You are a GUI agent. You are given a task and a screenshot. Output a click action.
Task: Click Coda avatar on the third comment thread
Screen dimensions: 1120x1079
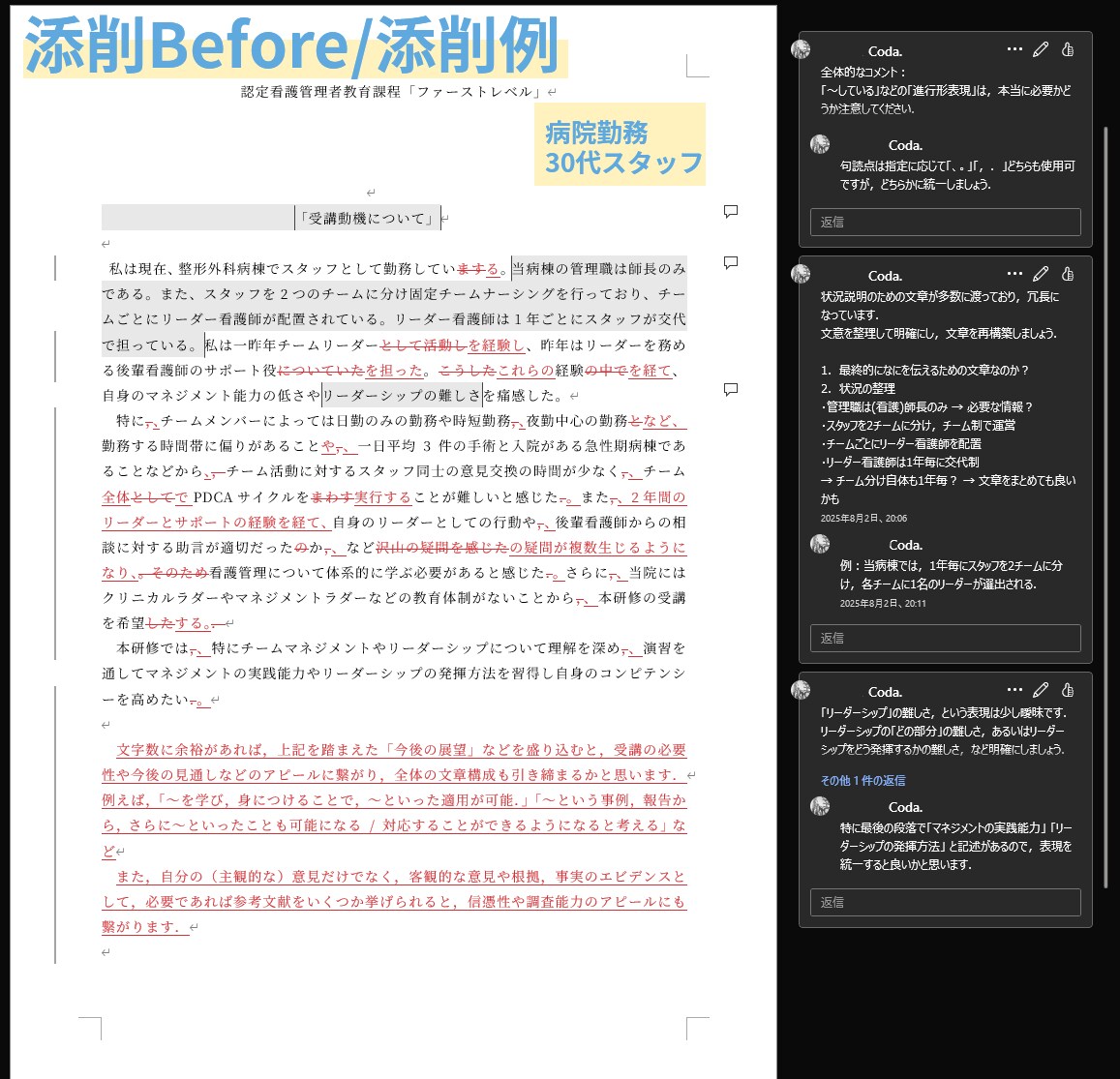pos(801,690)
